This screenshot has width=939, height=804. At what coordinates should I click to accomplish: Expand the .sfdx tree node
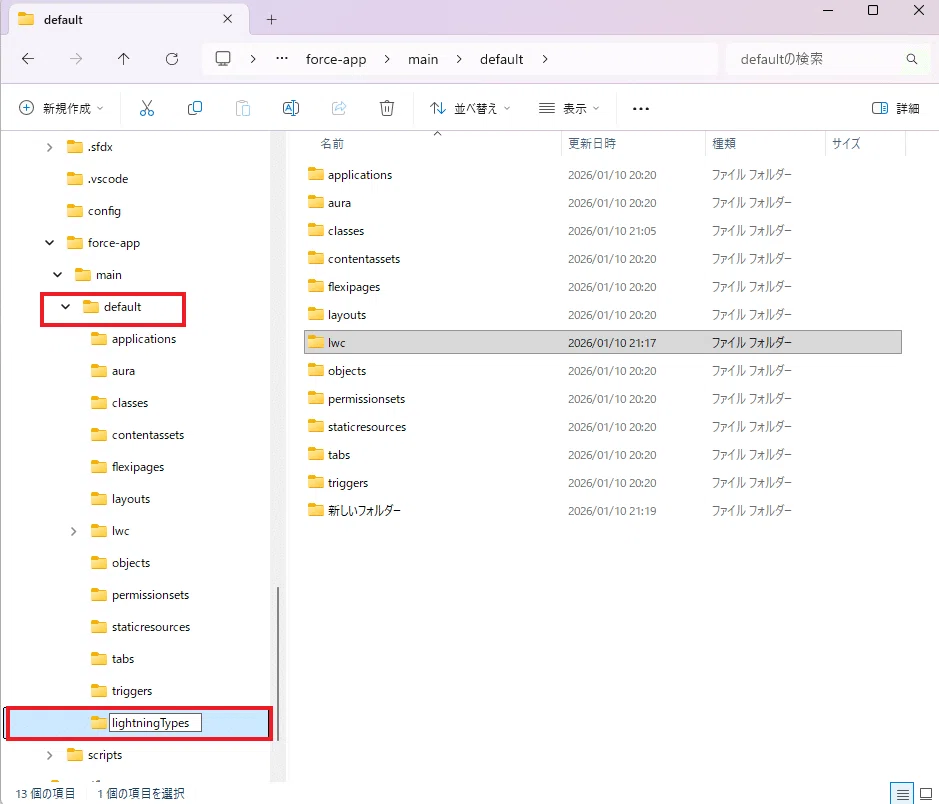(x=50, y=147)
